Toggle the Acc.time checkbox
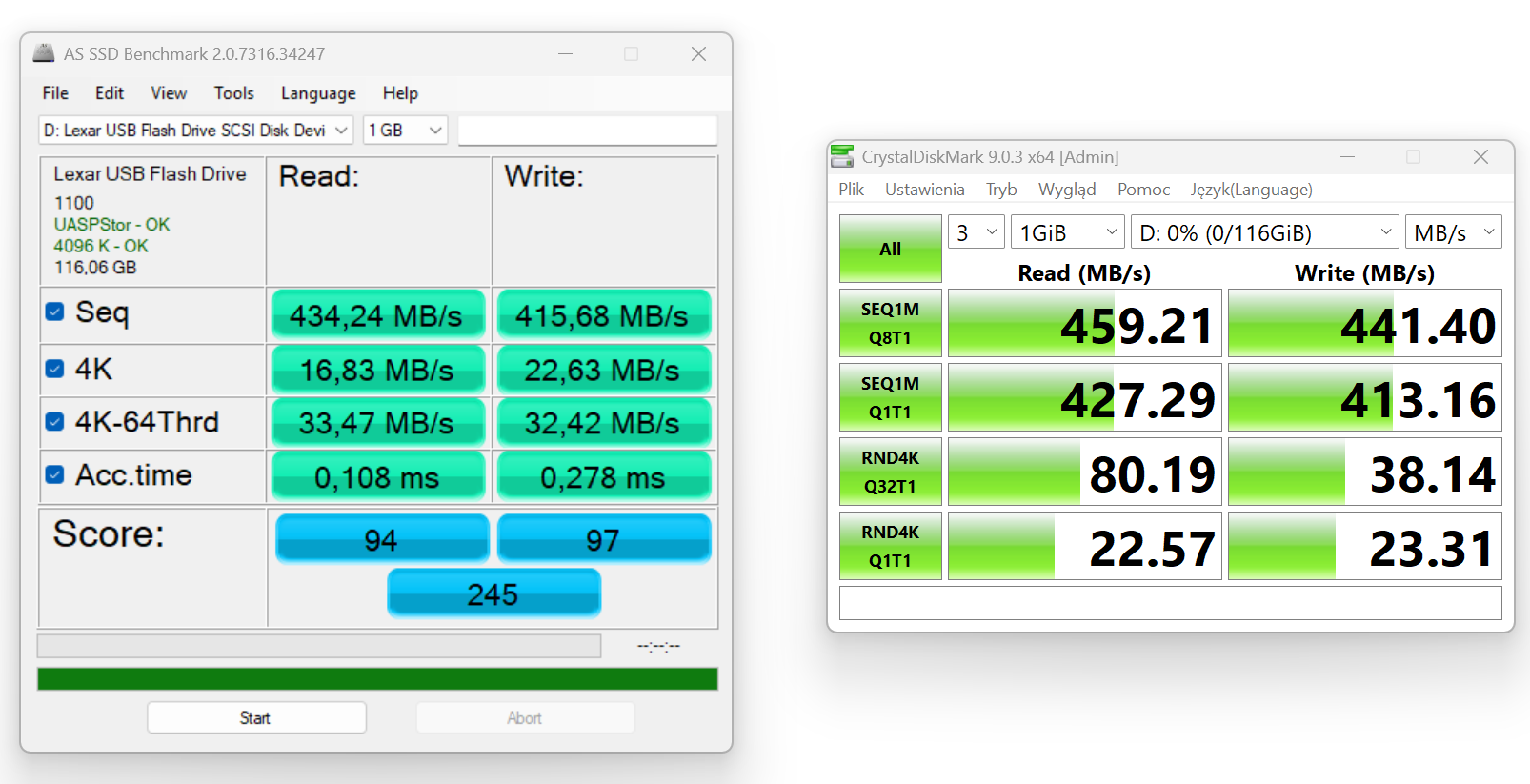Viewport: 1530px width, 784px height. click(55, 474)
